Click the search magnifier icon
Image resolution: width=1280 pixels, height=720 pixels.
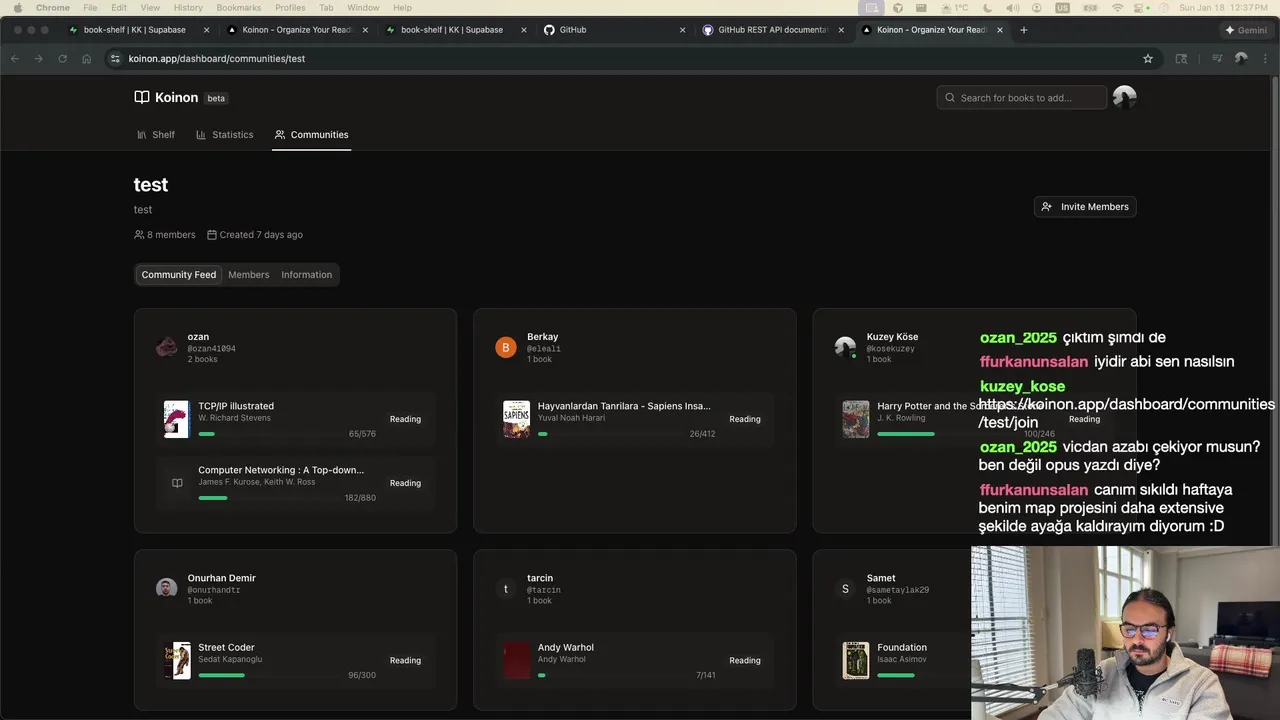click(x=950, y=98)
